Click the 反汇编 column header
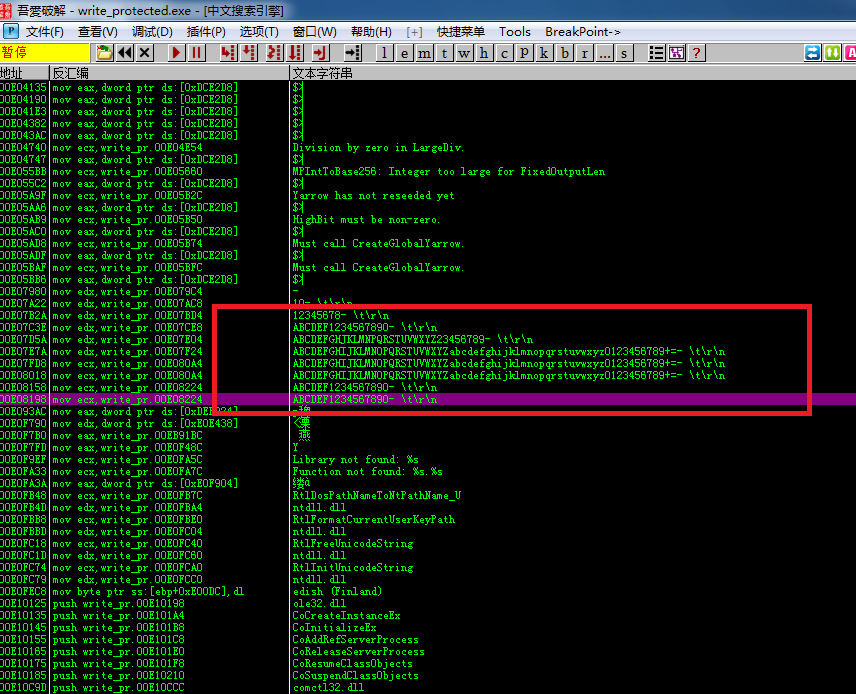 tap(169, 73)
